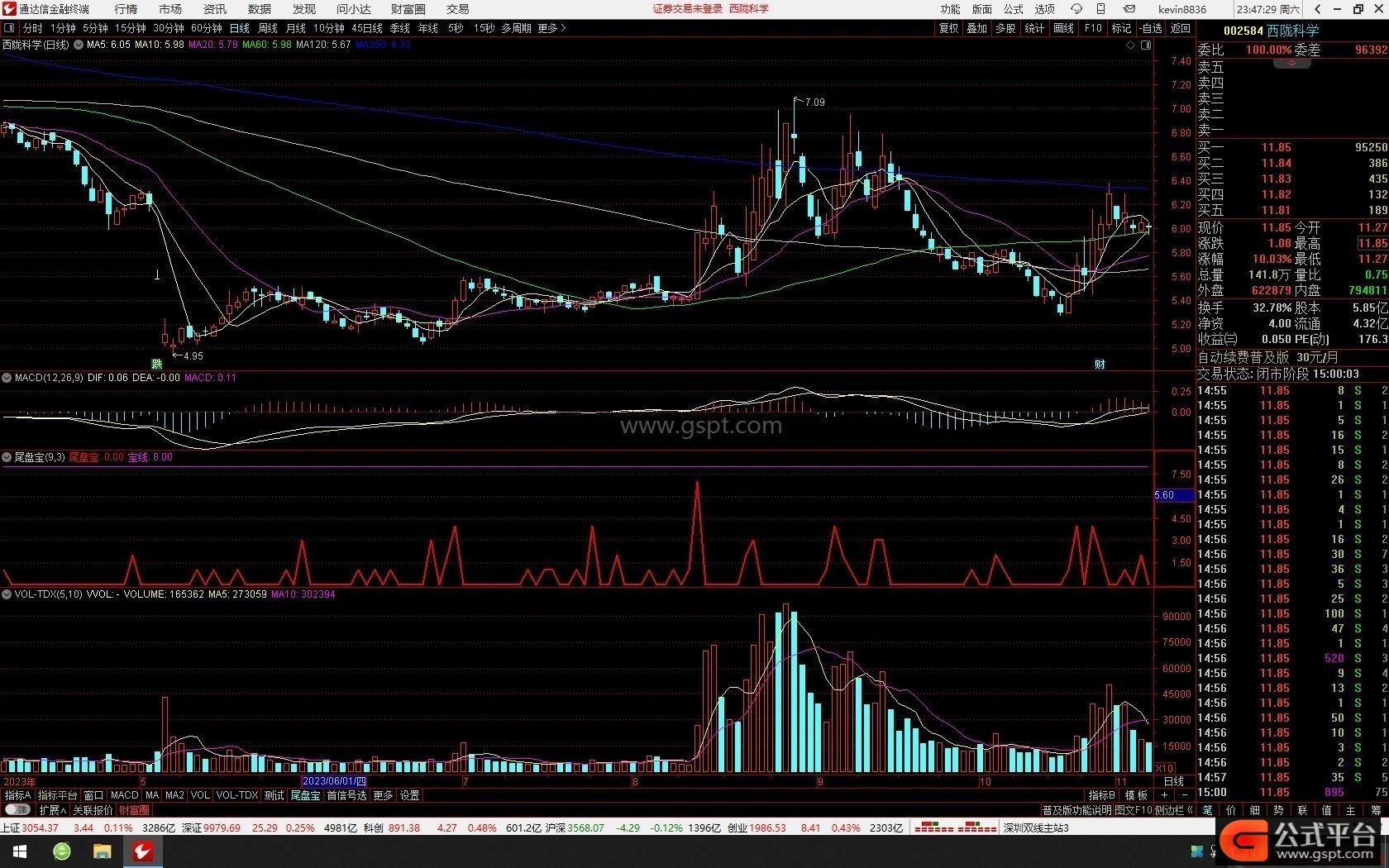Select the MACD indicator tab
1389x868 pixels.
point(124,795)
